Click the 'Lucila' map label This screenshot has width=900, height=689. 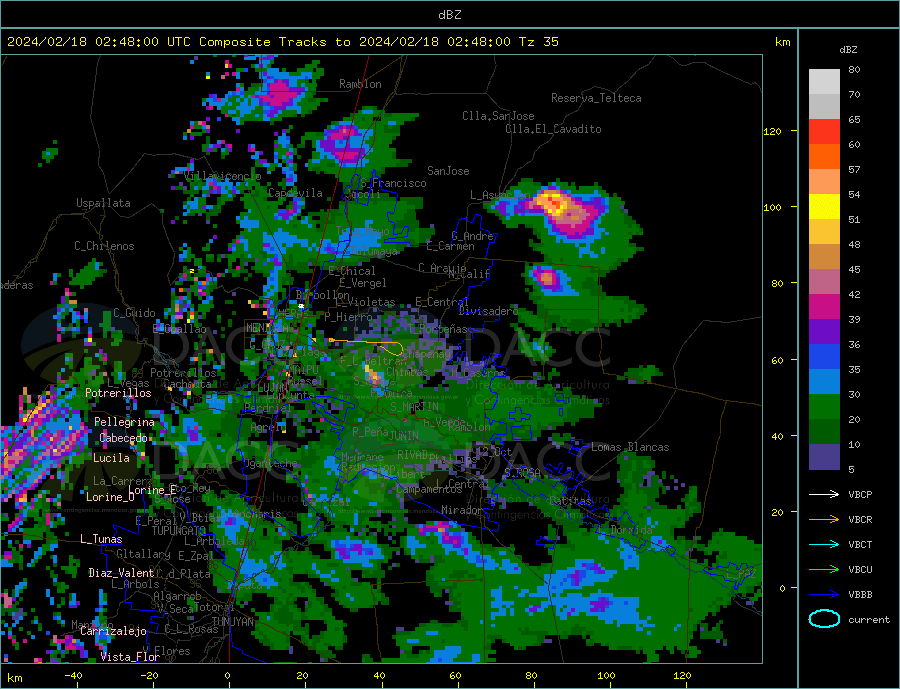(x=111, y=458)
